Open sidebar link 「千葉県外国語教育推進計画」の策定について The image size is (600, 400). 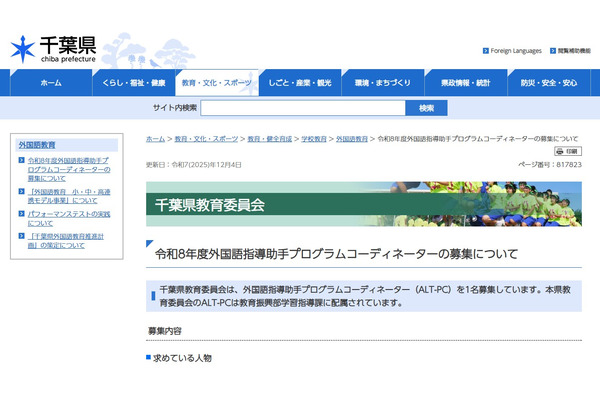click(65, 240)
